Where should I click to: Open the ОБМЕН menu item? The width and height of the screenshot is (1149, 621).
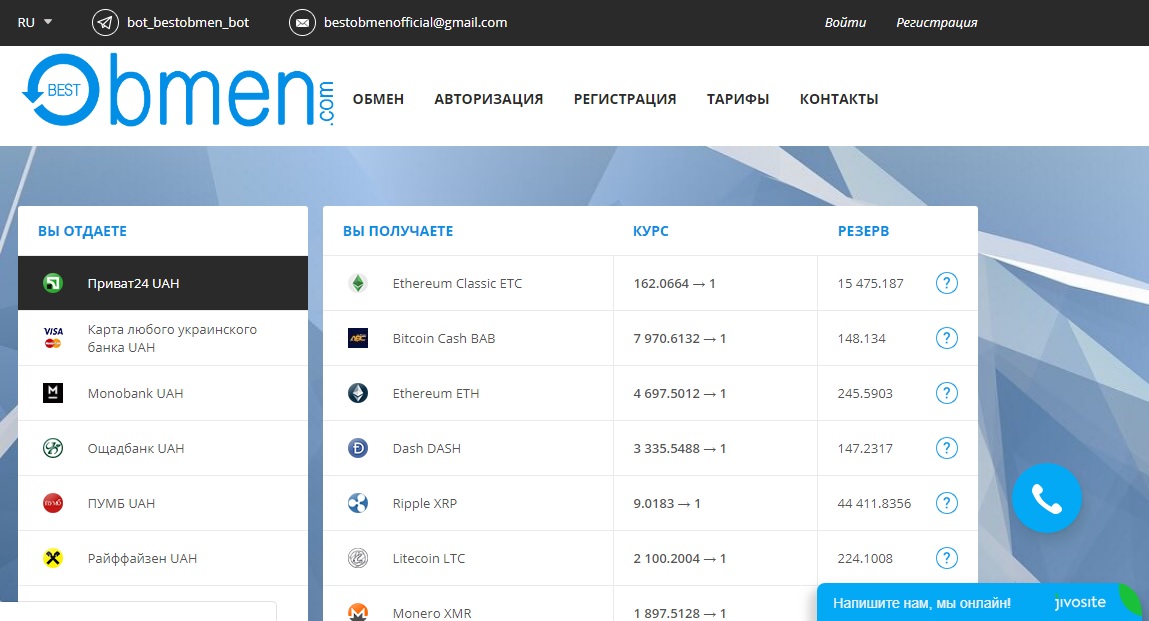[x=378, y=99]
